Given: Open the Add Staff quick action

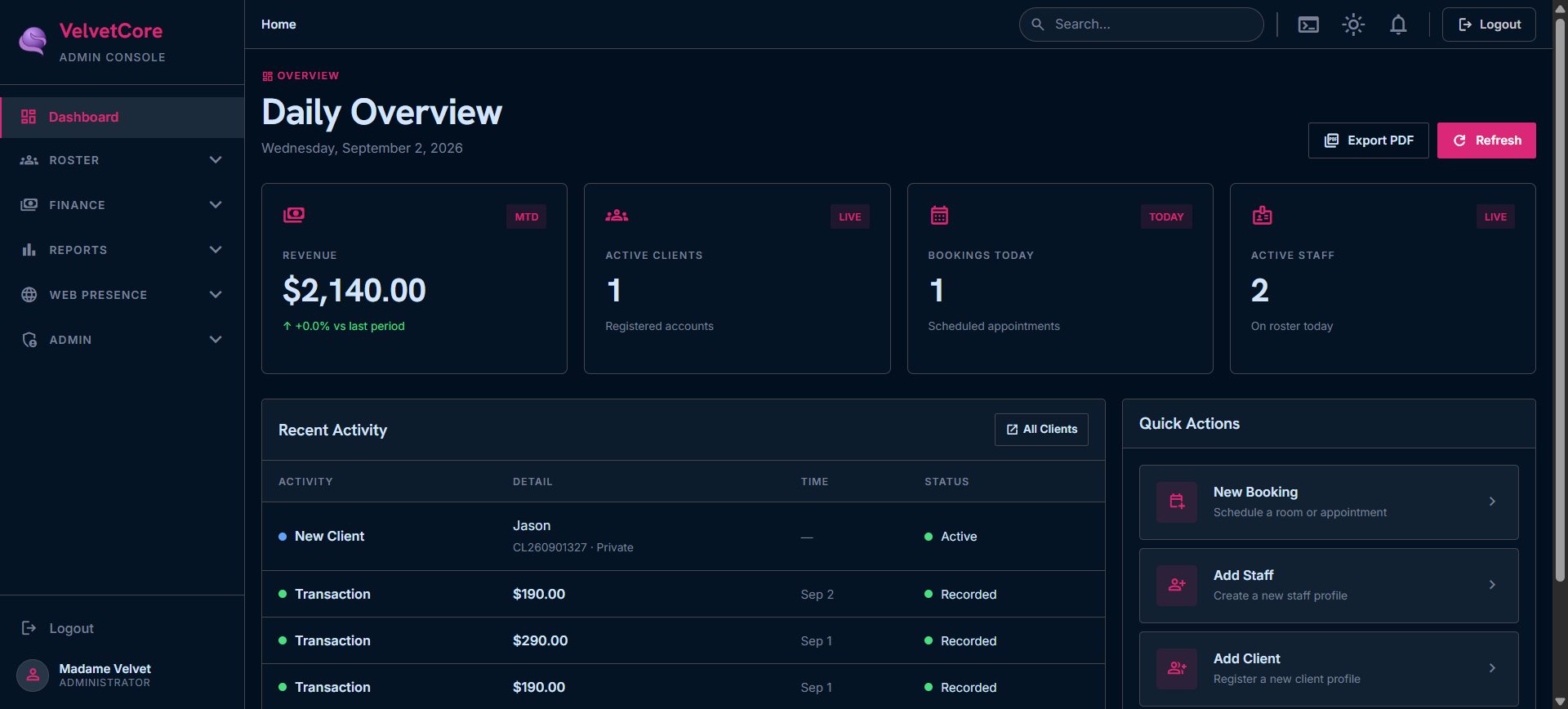Looking at the screenshot, I should tap(1329, 586).
